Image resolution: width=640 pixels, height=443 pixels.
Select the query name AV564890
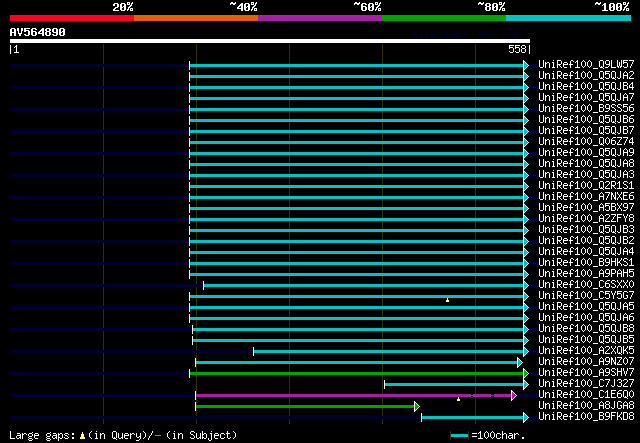(38, 32)
